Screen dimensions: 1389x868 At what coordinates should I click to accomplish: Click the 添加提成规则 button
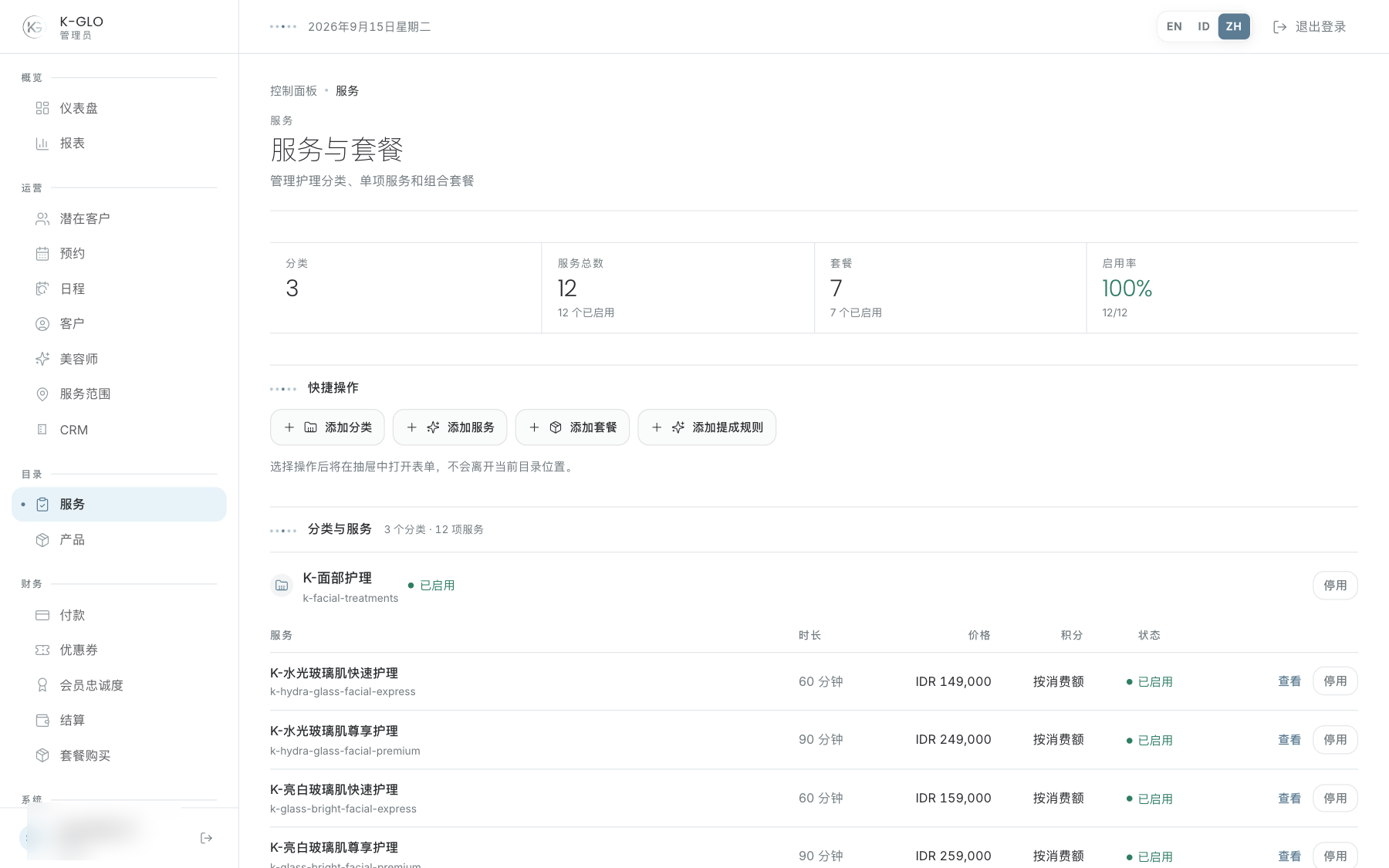coord(707,427)
